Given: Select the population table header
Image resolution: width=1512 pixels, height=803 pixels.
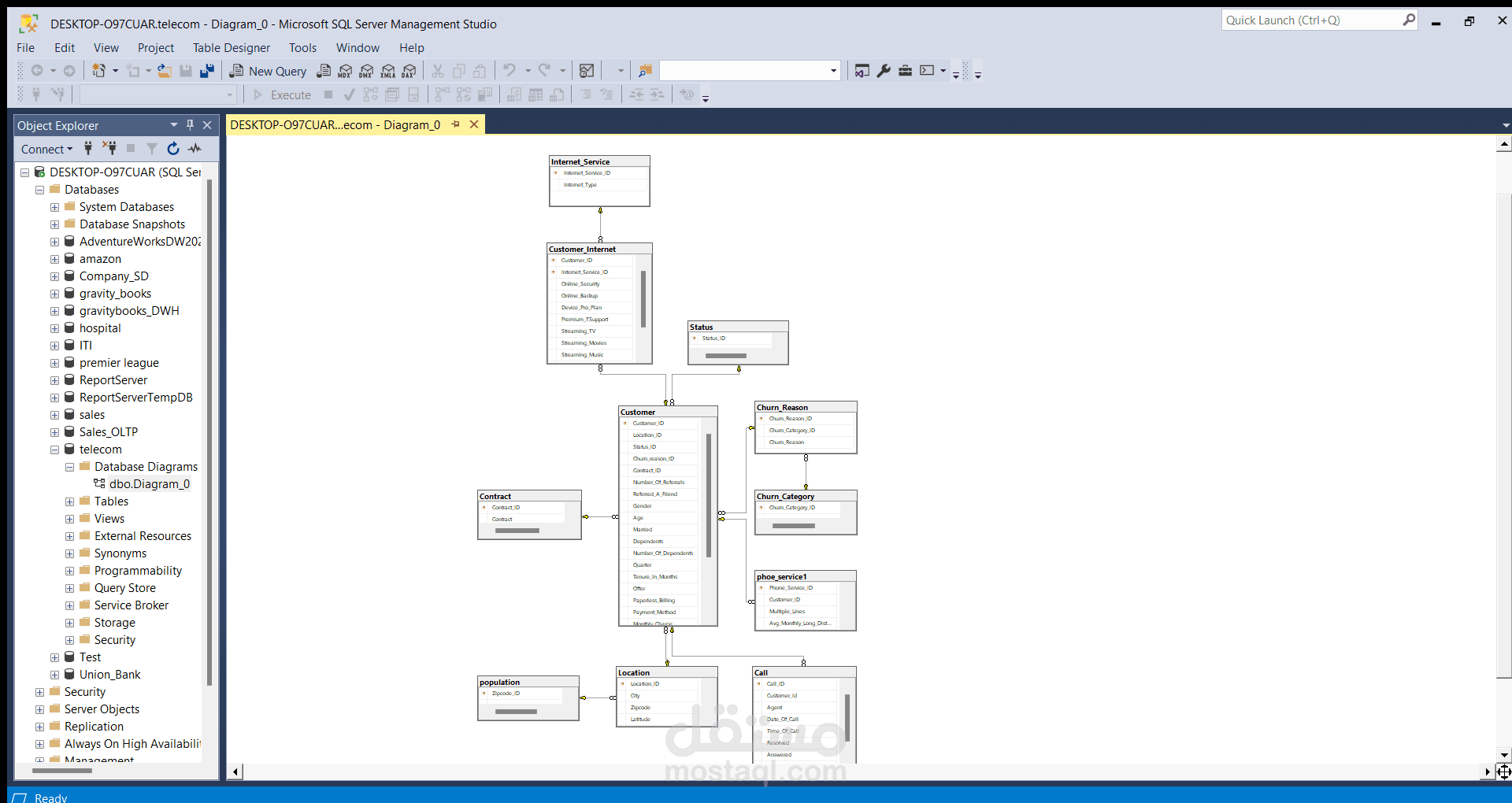Looking at the screenshot, I should click(528, 682).
